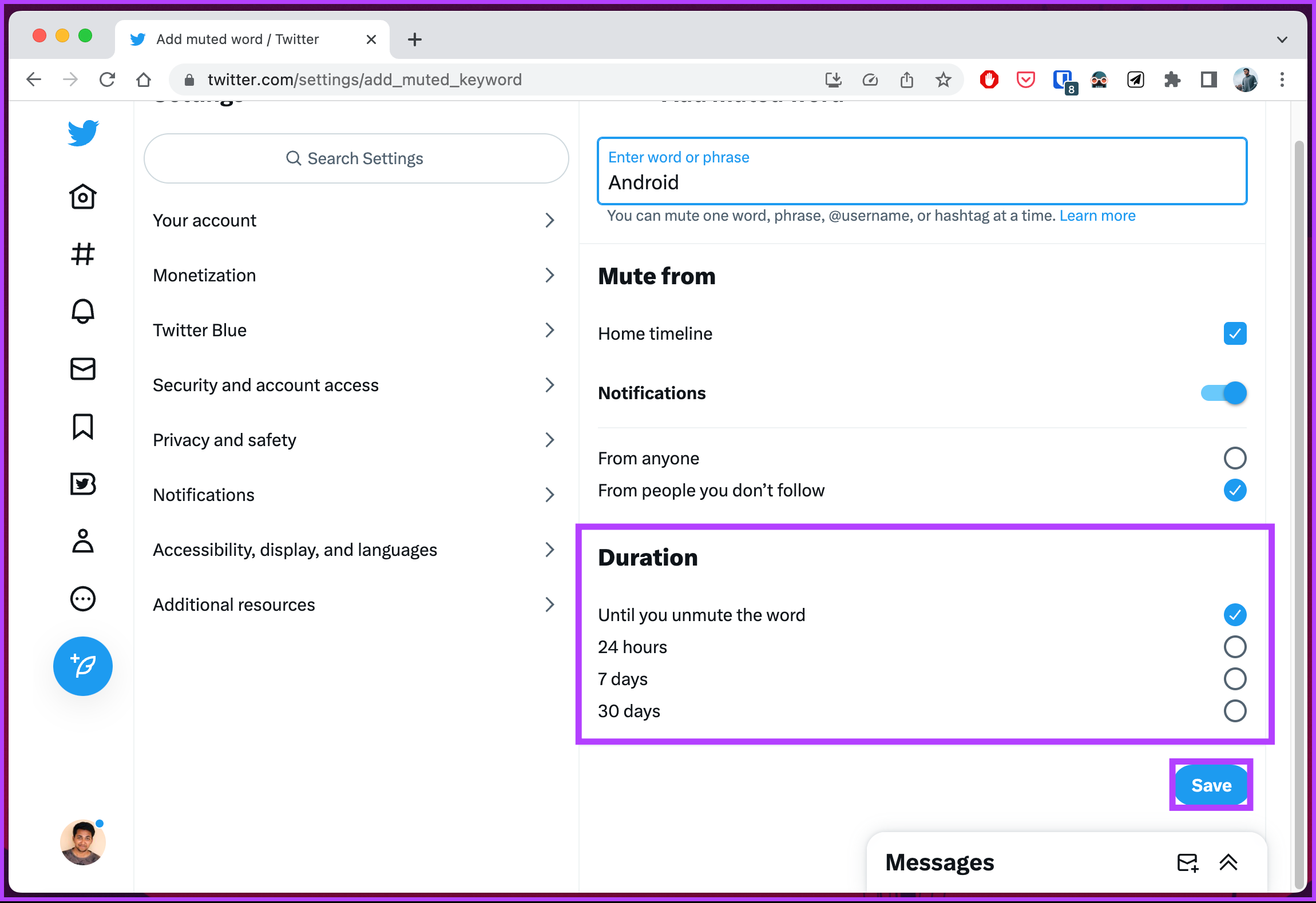1316x903 pixels.
Task: Open the Extensions puzzle piece menu
Action: coord(1172,79)
